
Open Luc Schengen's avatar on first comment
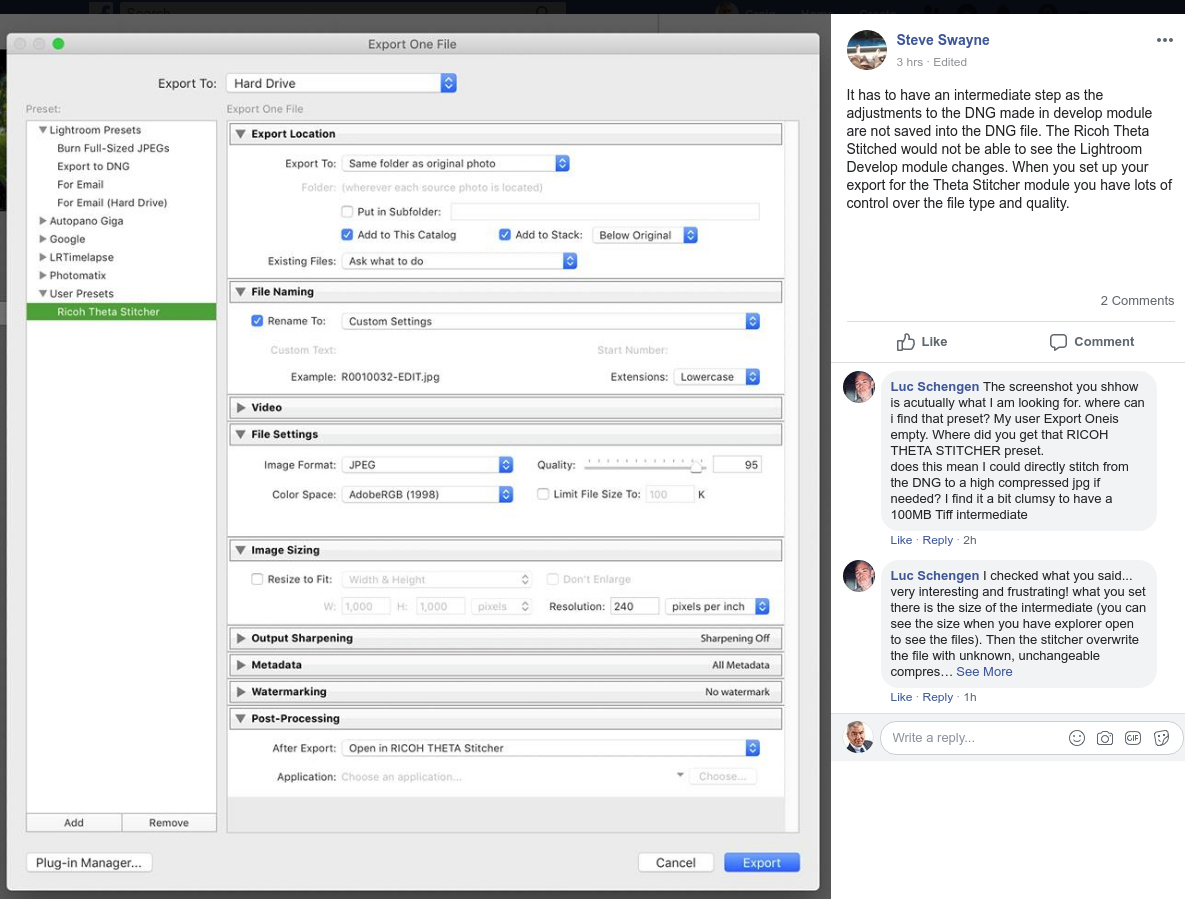(x=859, y=387)
